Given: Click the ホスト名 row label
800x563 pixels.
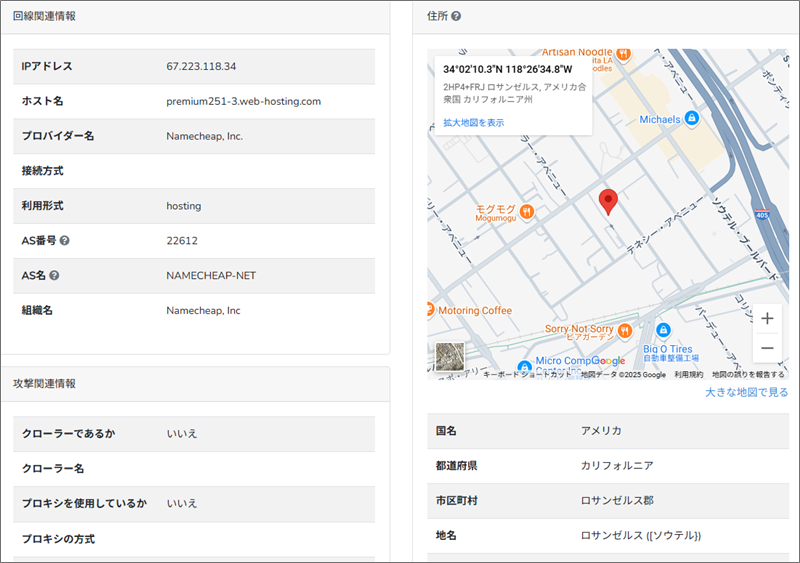Looking at the screenshot, I should tap(42, 101).
